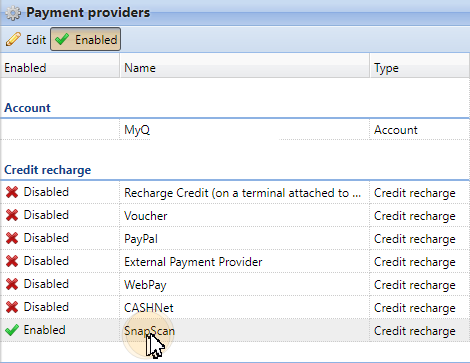Click red X icon in PayPal row

pyautogui.click(x=12, y=238)
